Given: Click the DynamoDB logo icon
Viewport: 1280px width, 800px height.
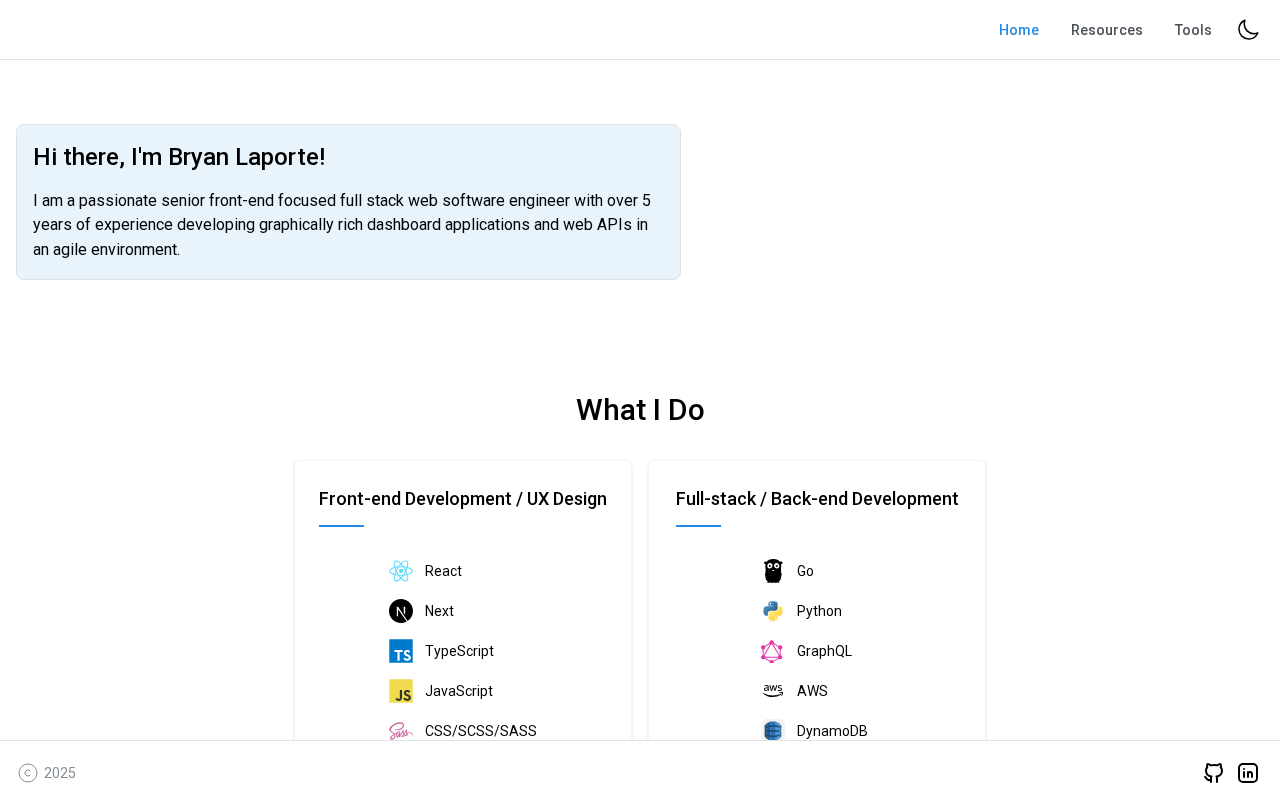Looking at the screenshot, I should pos(773,730).
